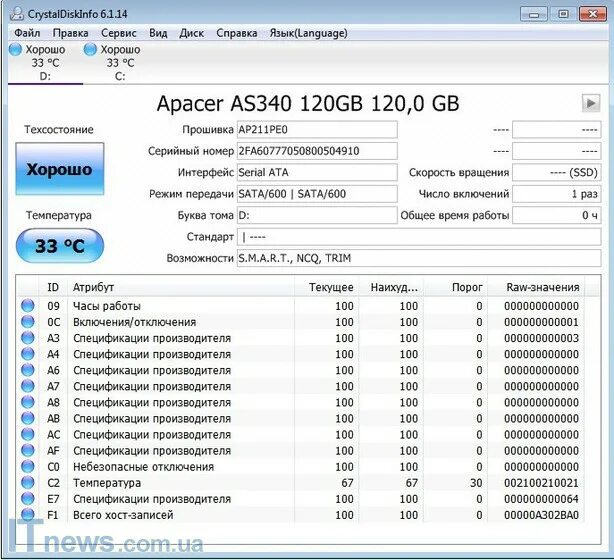Click the 33 °C temperature button
Screen dimensions: 614x560
(60, 246)
